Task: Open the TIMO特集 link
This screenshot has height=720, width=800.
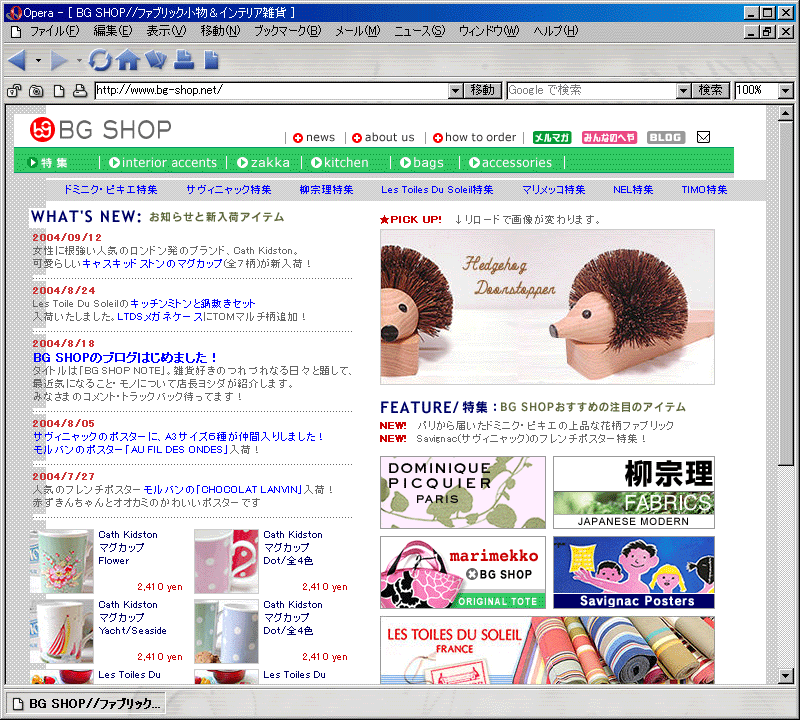Action: (x=705, y=190)
